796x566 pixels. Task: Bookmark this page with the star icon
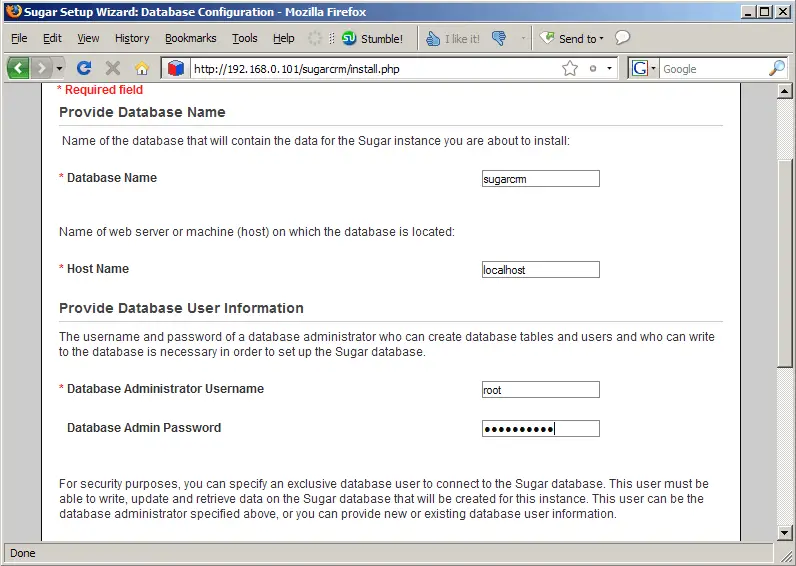pos(570,68)
